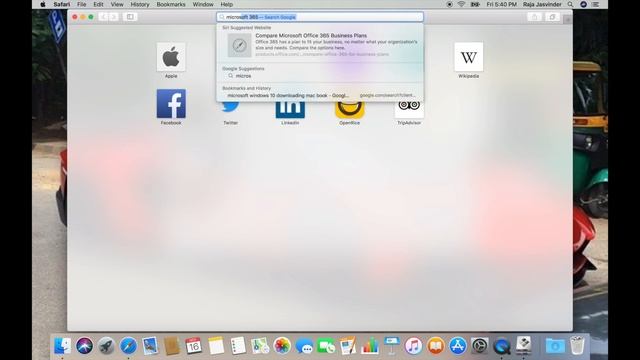Image resolution: width=640 pixels, height=360 pixels.
Task: Open Spotlight search magnifier
Action: click(x=571, y=4)
